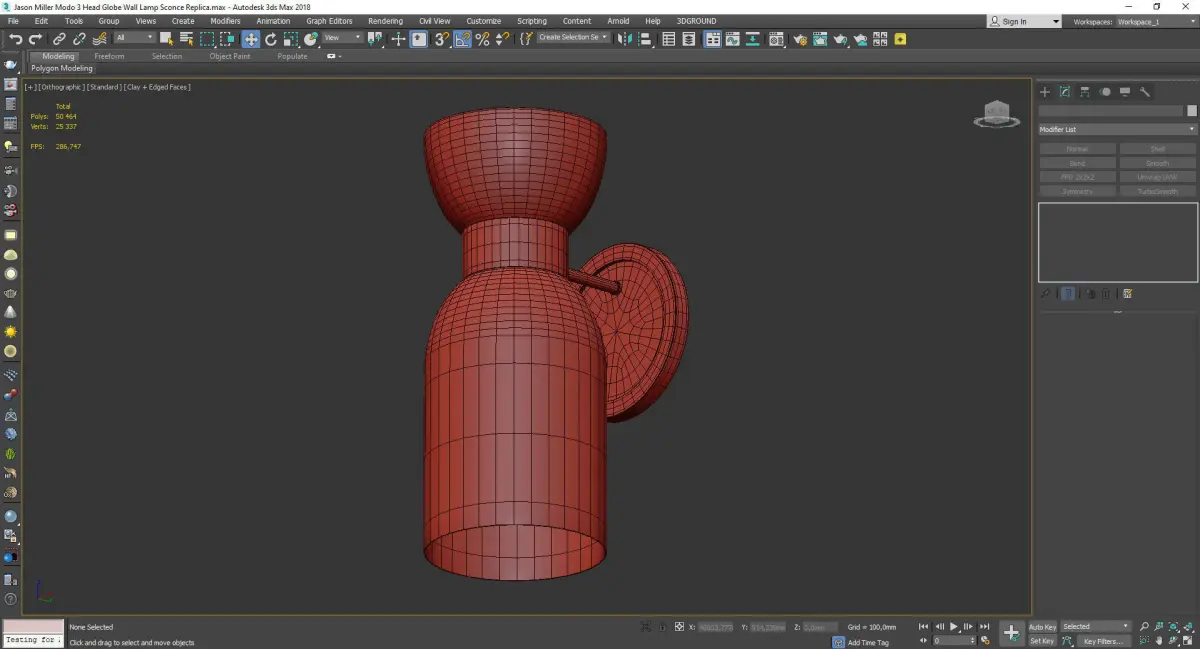1200x649 pixels.
Task: Toggle the Selection Lock padlock
Action: click(660, 627)
